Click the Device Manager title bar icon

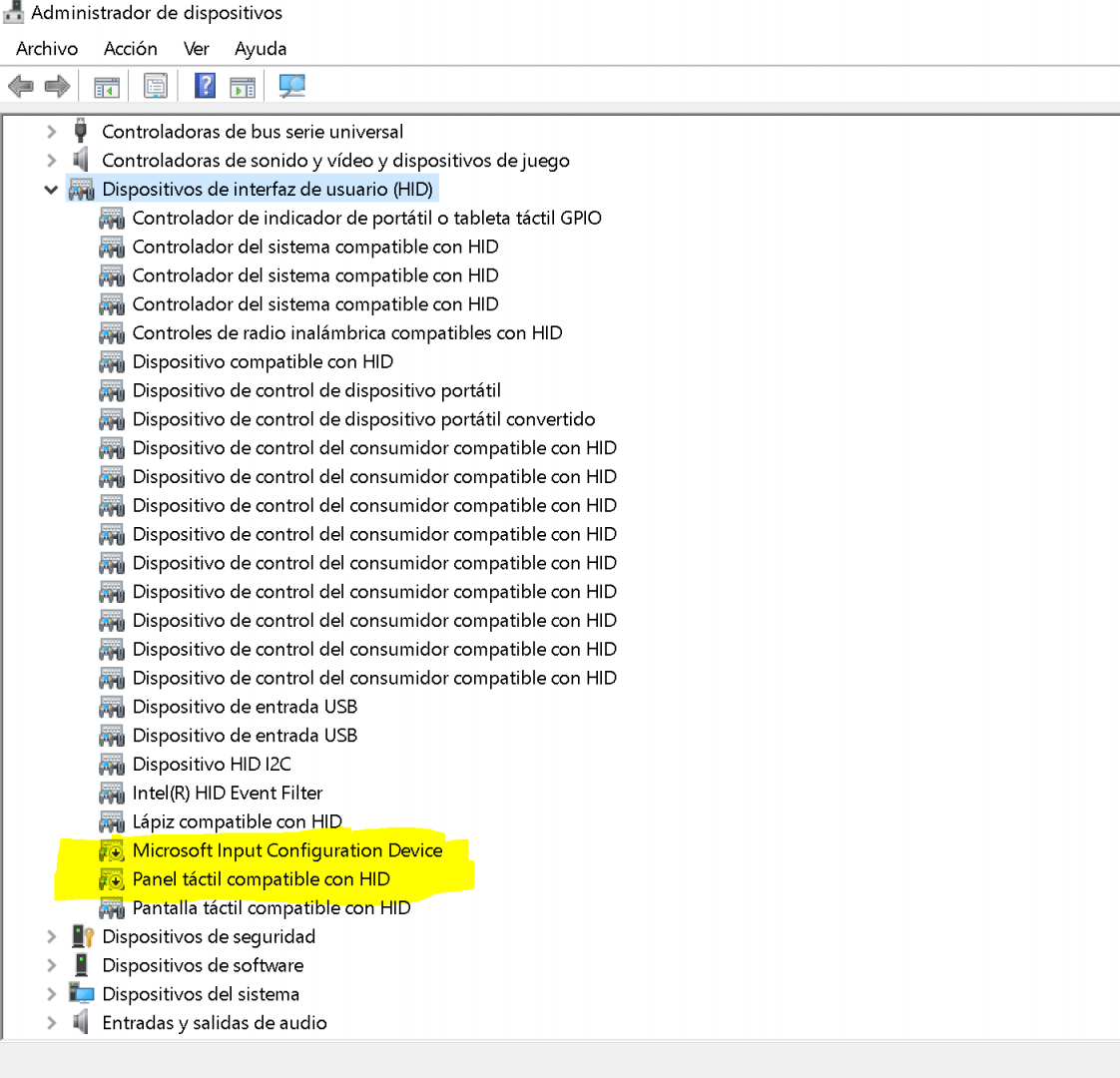click(x=13, y=12)
